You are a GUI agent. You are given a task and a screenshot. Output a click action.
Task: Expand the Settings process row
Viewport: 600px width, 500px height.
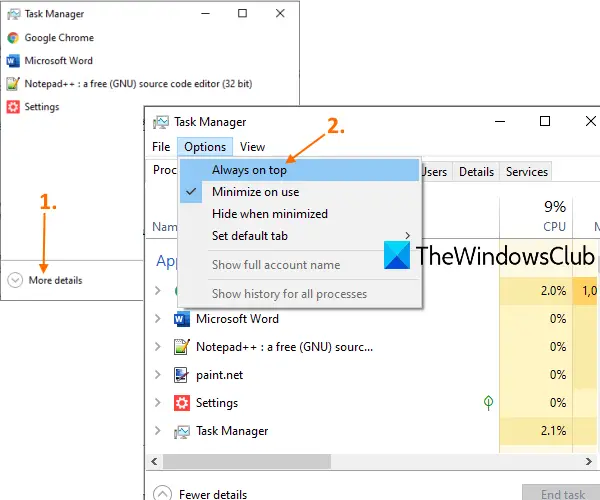click(158, 402)
